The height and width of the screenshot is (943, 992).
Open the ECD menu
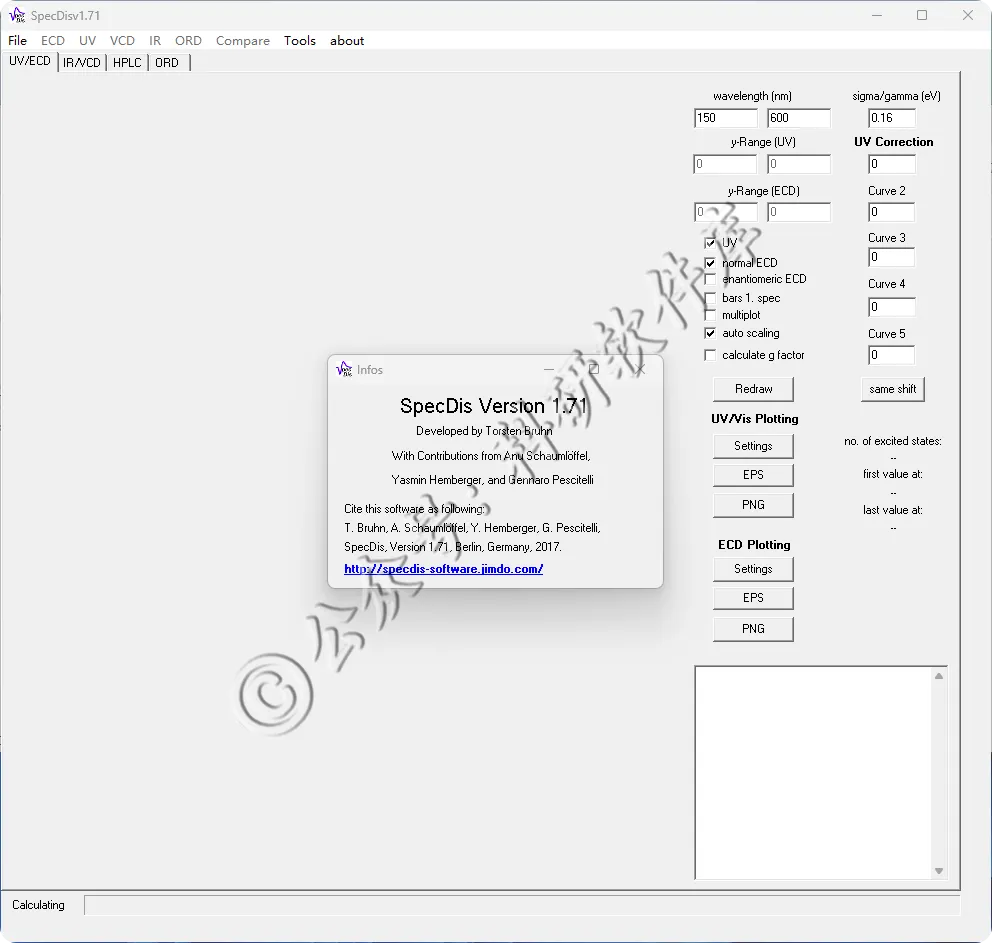[53, 40]
